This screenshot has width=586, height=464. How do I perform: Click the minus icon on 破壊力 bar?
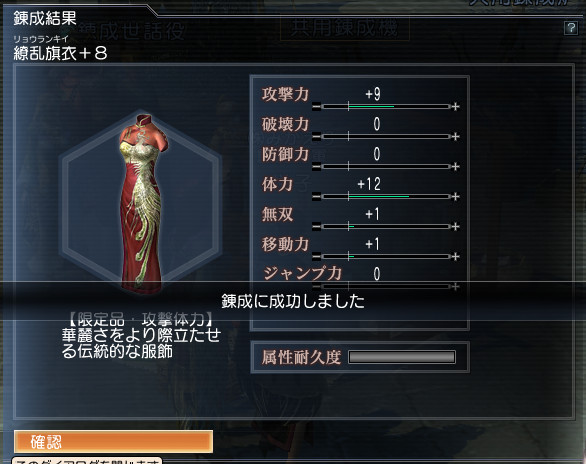click(316, 137)
